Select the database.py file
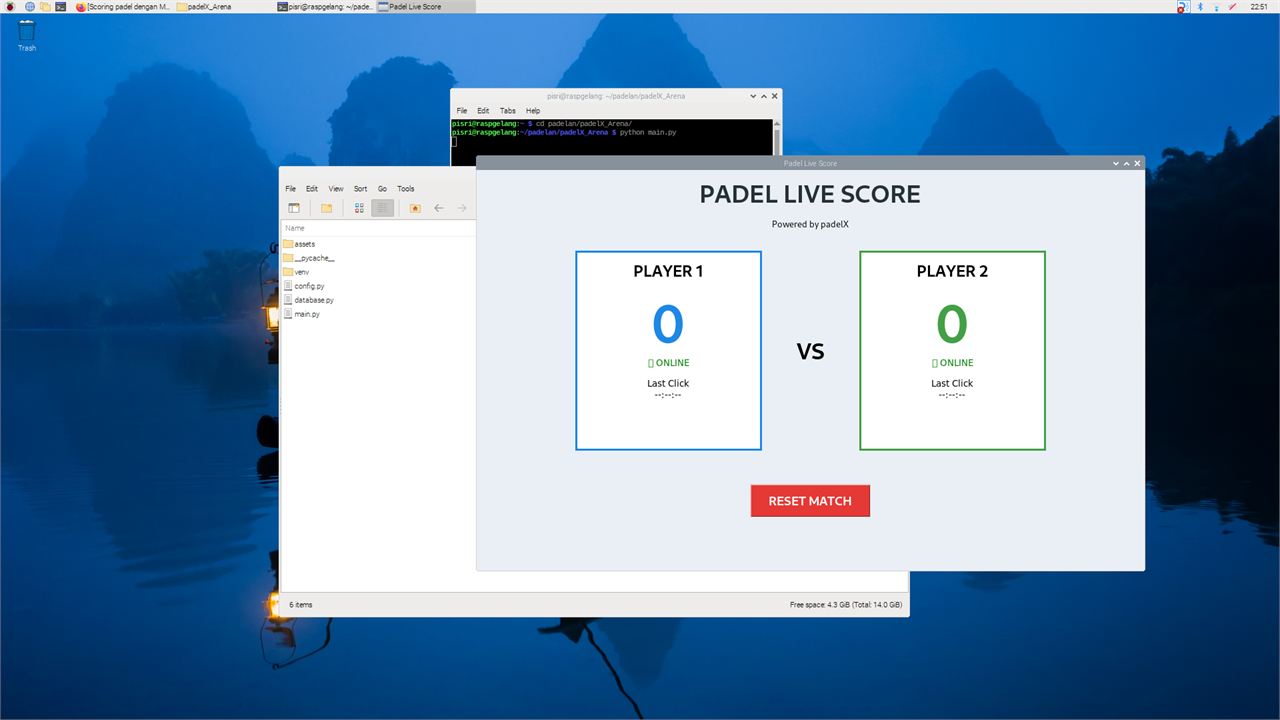Image resolution: width=1280 pixels, height=720 pixels. (308, 300)
